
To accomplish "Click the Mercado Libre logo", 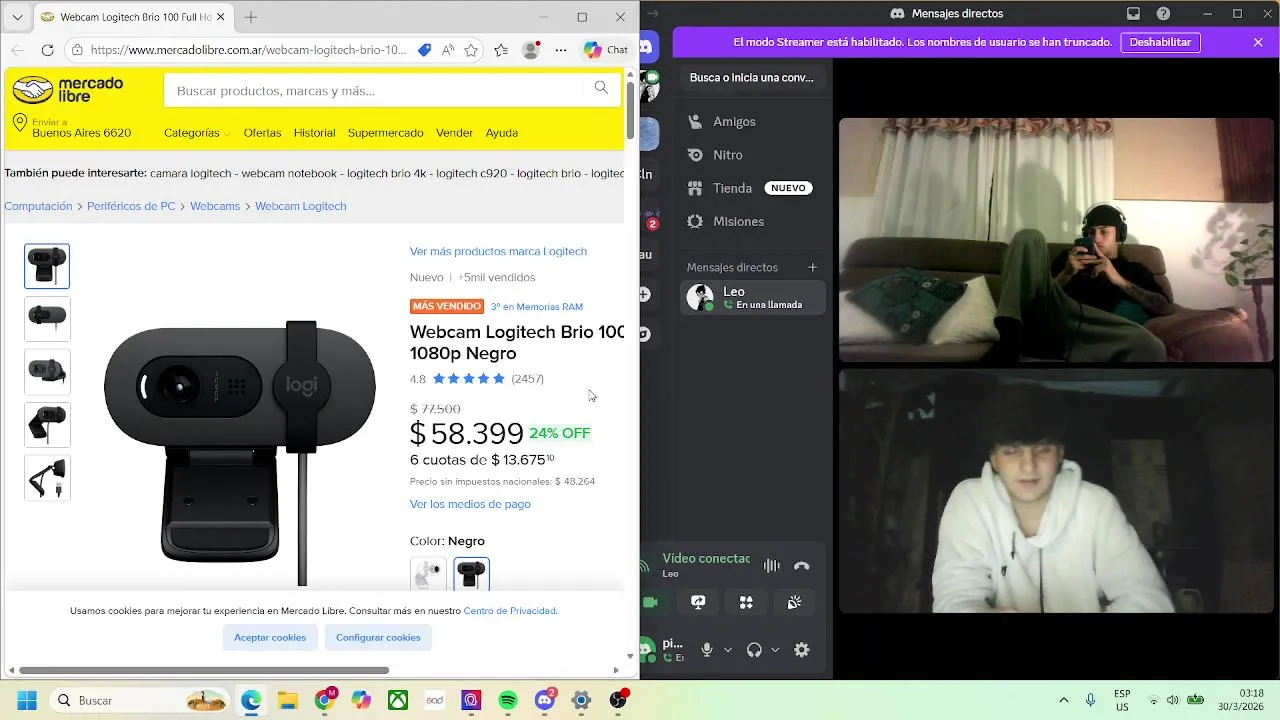I will point(67,90).
